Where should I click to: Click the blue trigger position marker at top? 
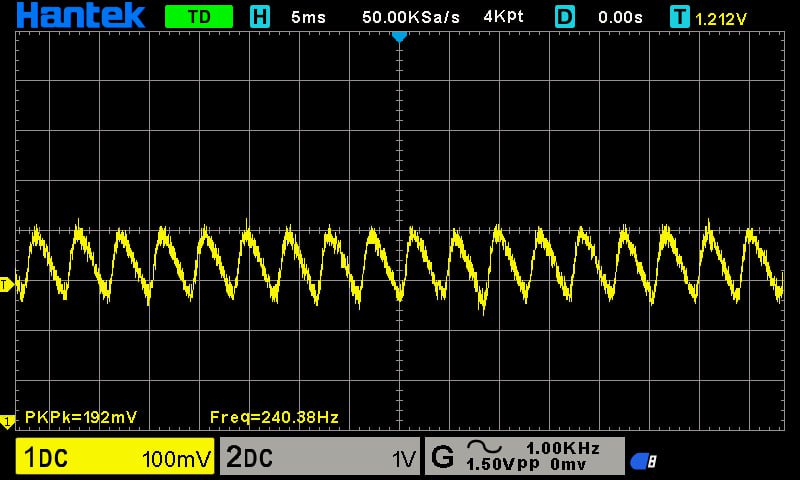point(399,37)
